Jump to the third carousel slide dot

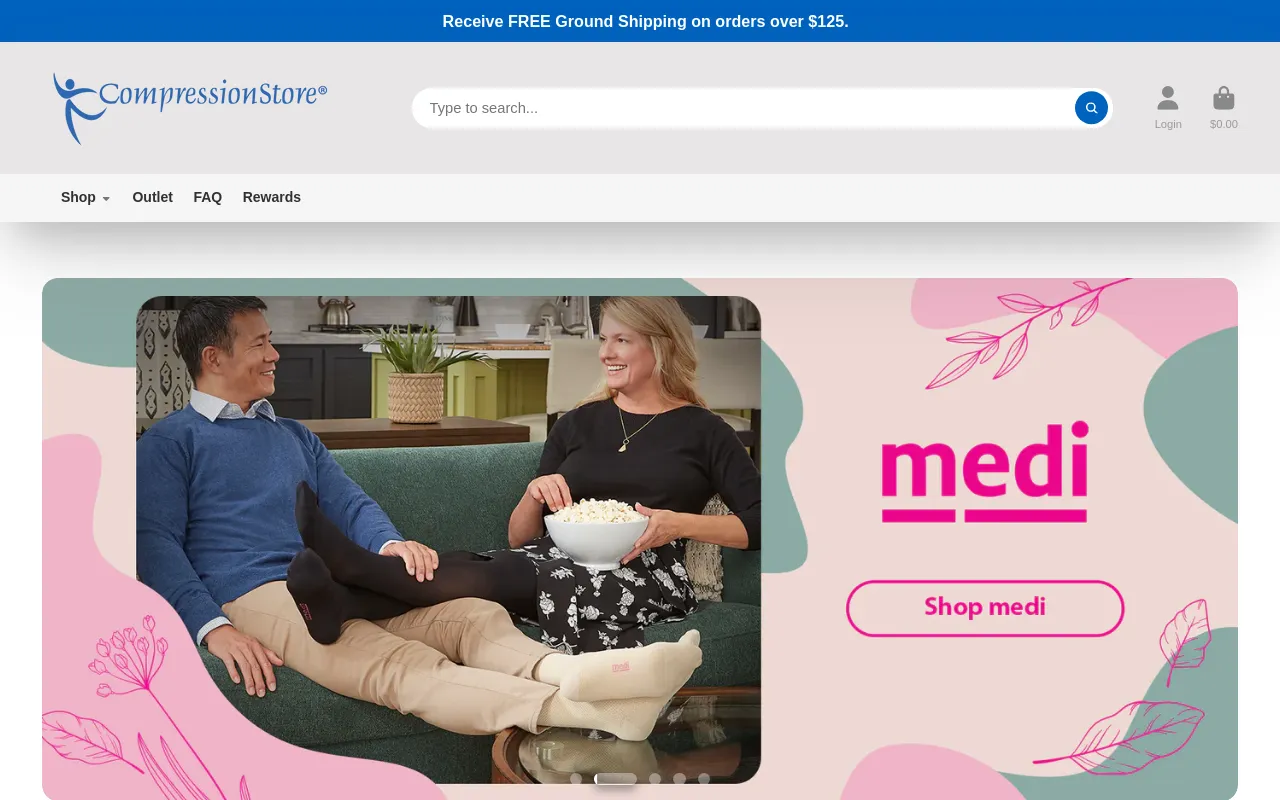pyautogui.click(x=655, y=779)
